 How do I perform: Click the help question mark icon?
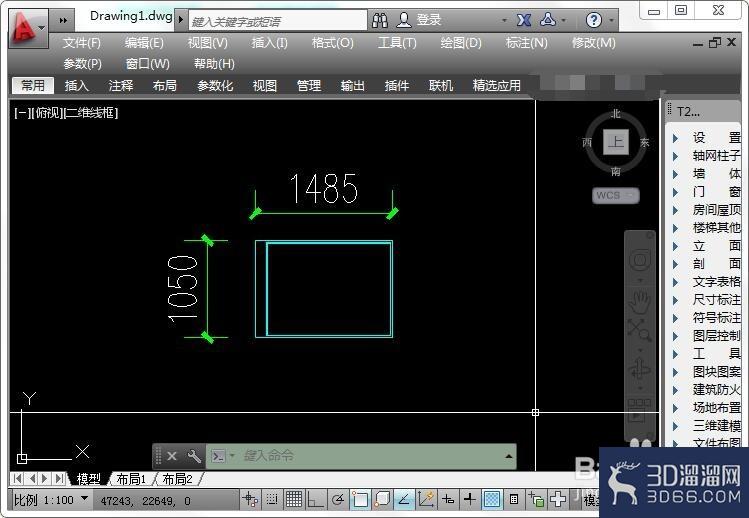tap(593, 20)
